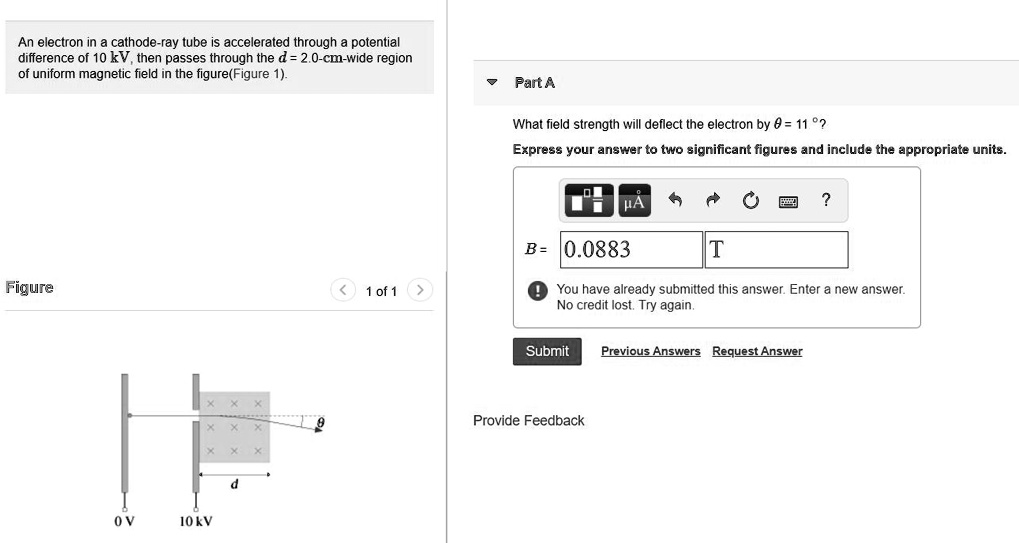Submit the answer
Screen dimensions: 1019x543
point(547,351)
